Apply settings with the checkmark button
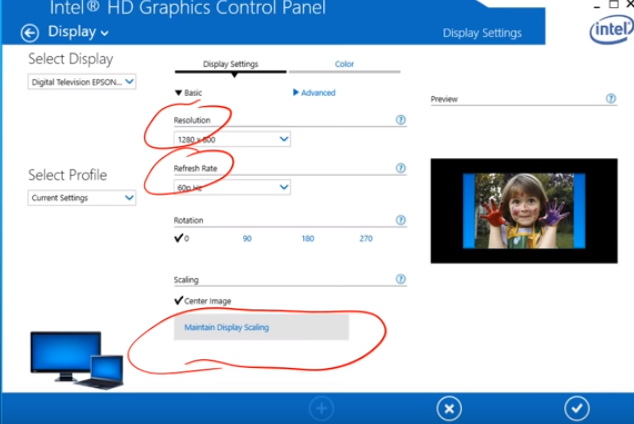Image resolution: width=634 pixels, height=424 pixels. pos(577,408)
